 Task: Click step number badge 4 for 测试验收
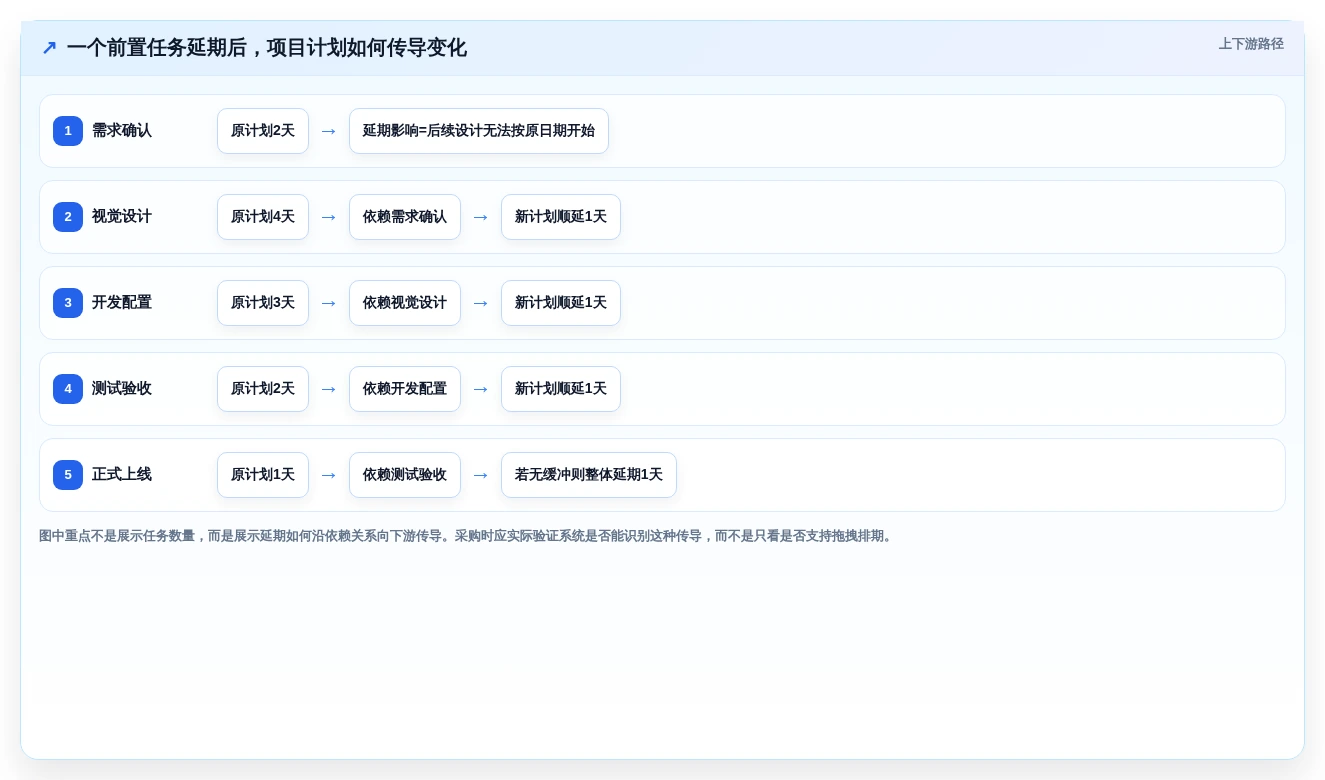pos(68,389)
